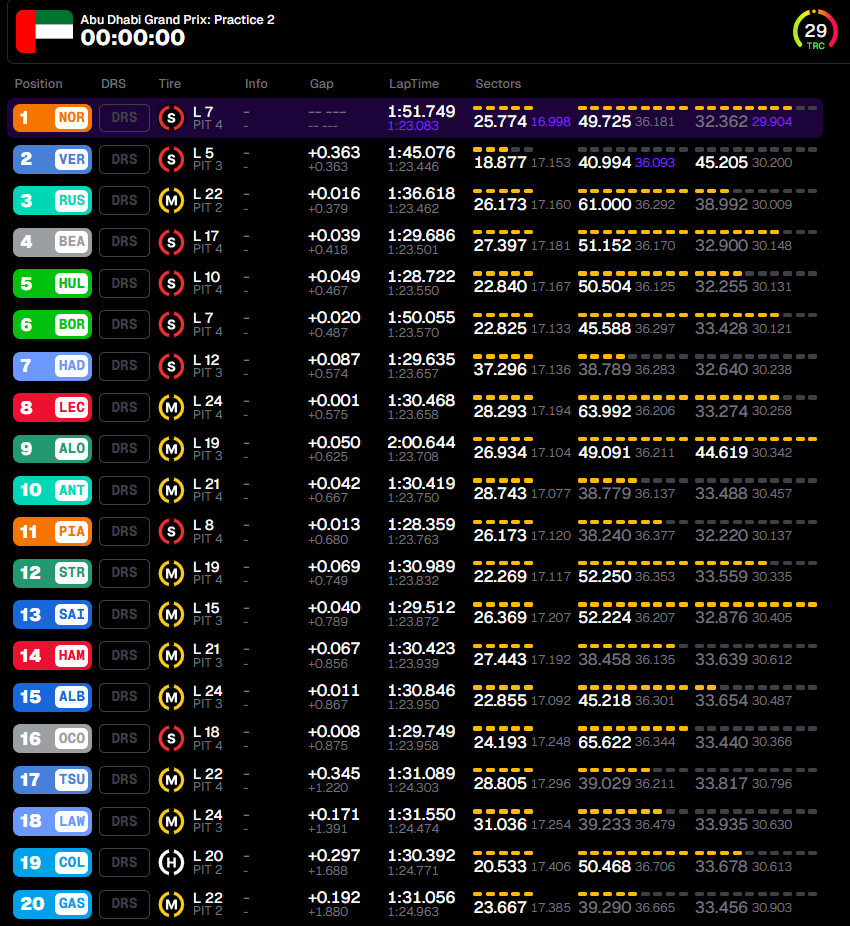This screenshot has height=926, width=850.
Task: Click RUS's medium tire icon
Action: coord(171,200)
